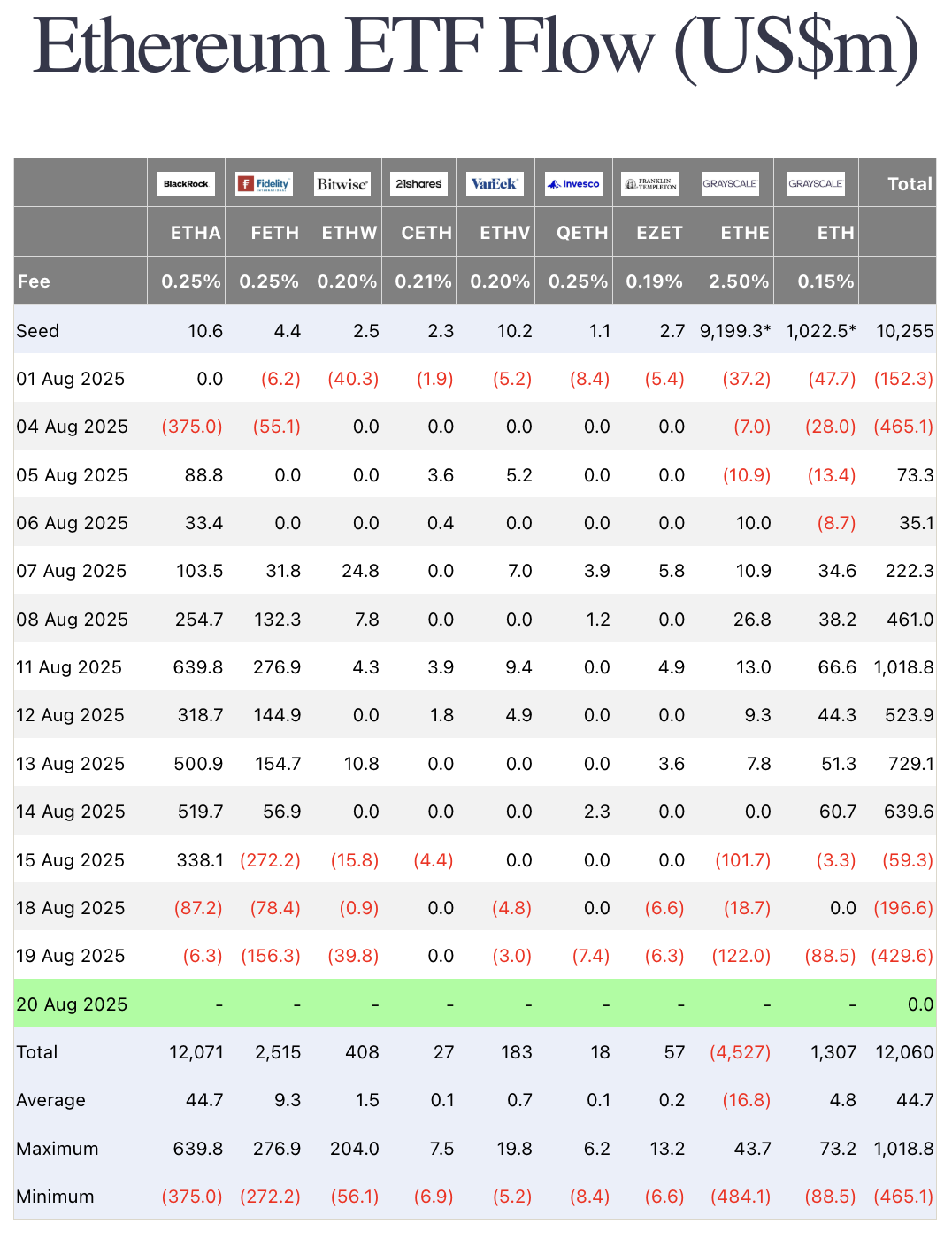
Task: Click the Maximum row label
Action: [x=58, y=1149]
